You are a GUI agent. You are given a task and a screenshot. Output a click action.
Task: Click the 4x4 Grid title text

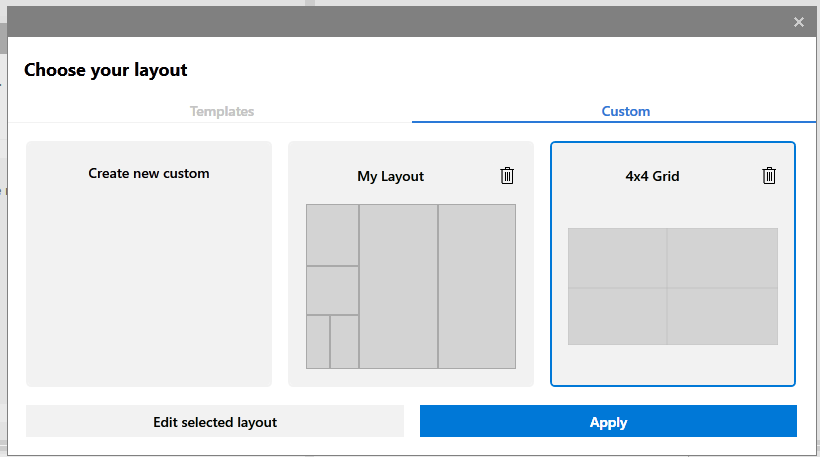tap(653, 176)
